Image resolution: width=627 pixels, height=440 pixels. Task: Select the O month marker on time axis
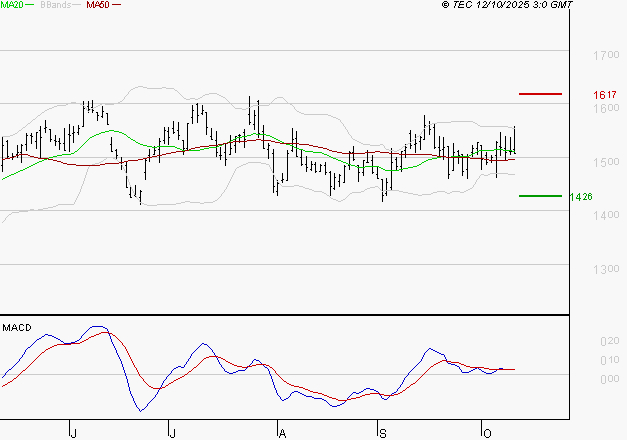[485, 432]
